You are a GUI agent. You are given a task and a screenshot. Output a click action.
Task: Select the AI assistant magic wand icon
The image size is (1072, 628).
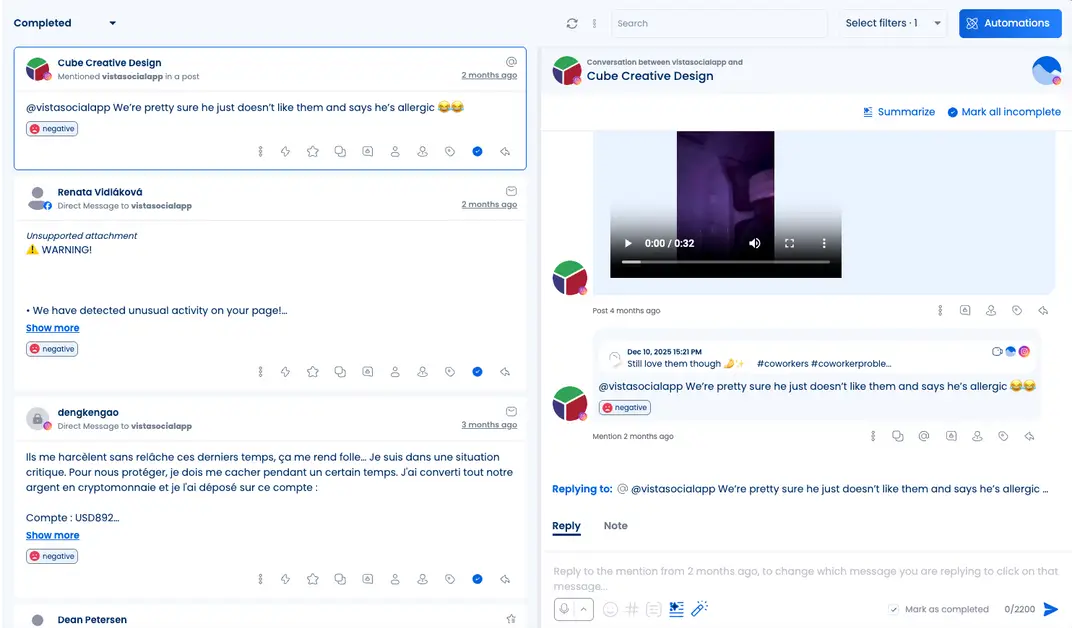point(697,608)
